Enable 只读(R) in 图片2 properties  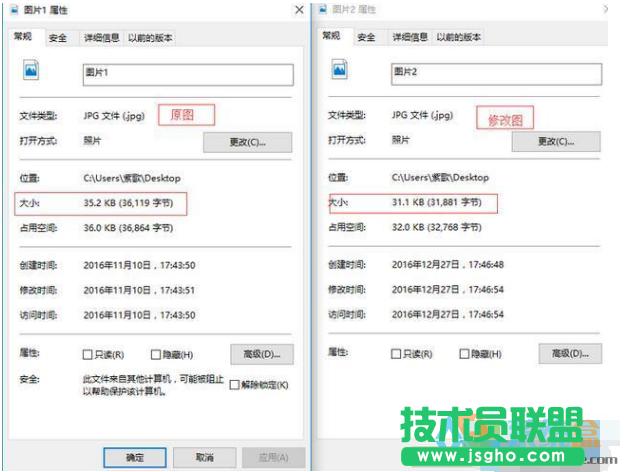[x=396, y=354]
